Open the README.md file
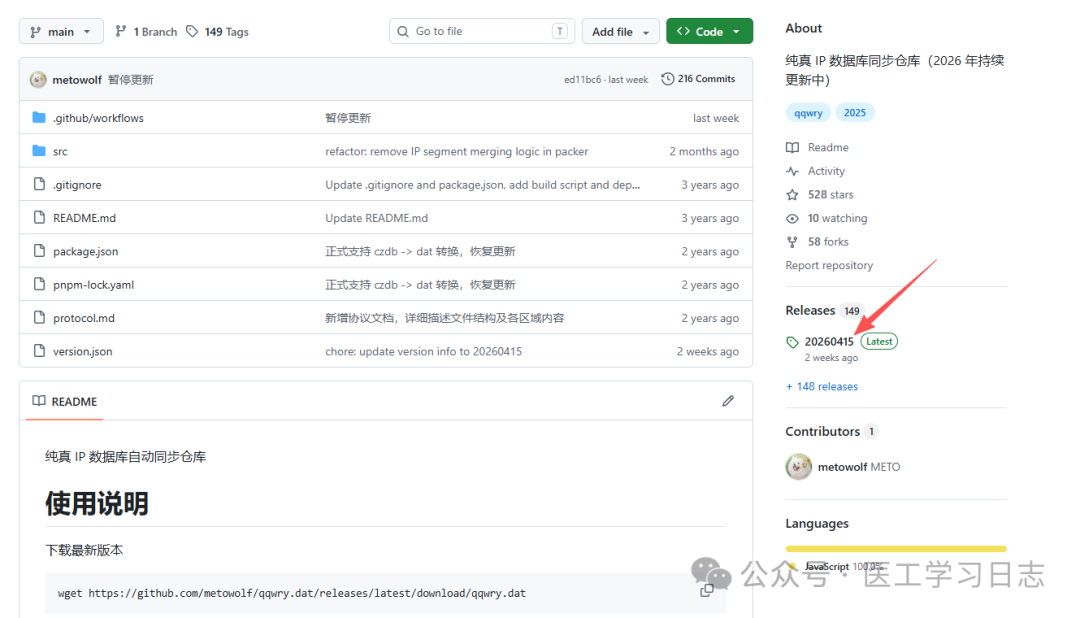The image size is (1080, 618). (x=84, y=218)
